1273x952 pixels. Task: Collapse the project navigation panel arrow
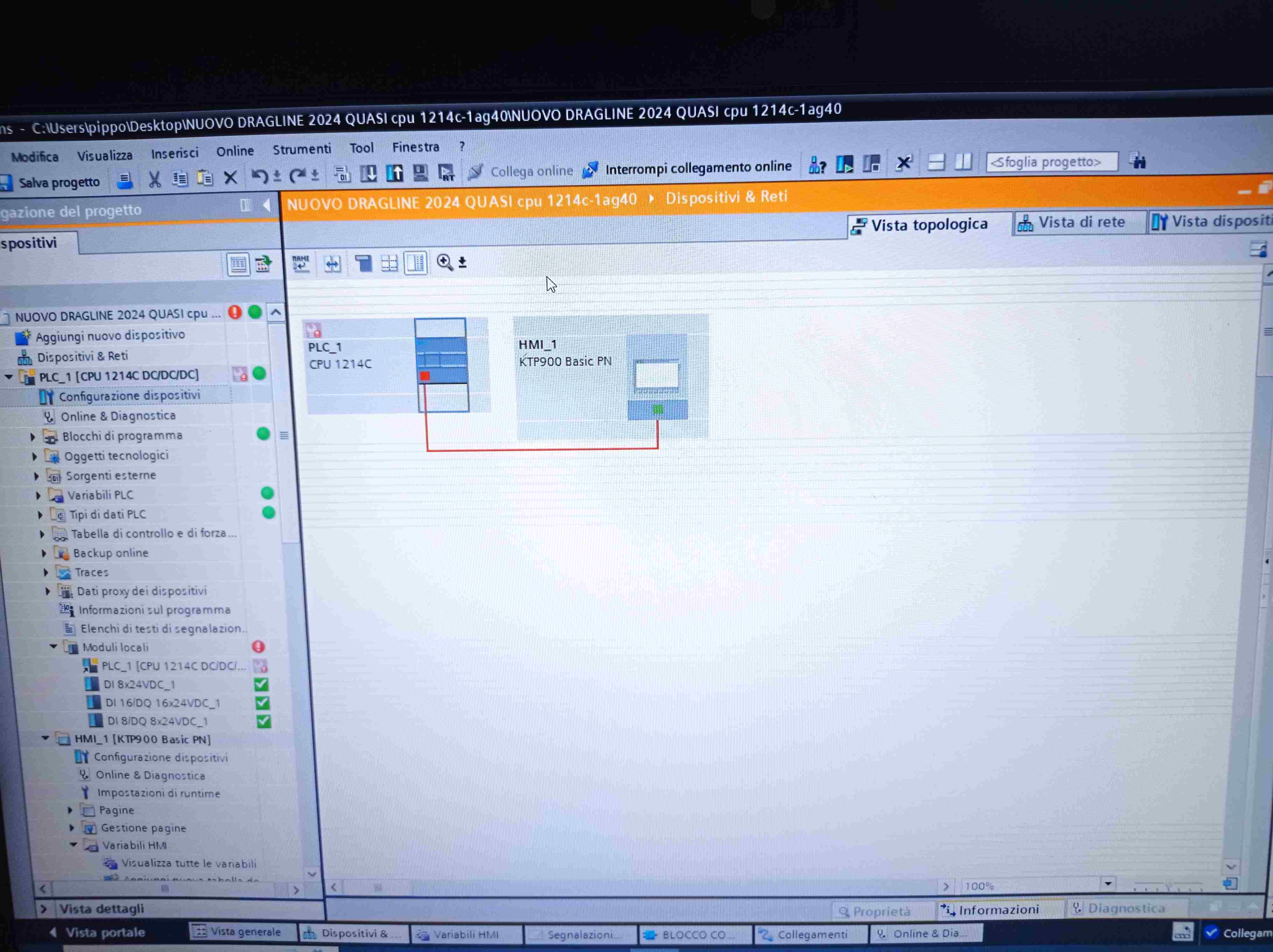[x=266, y=205]
